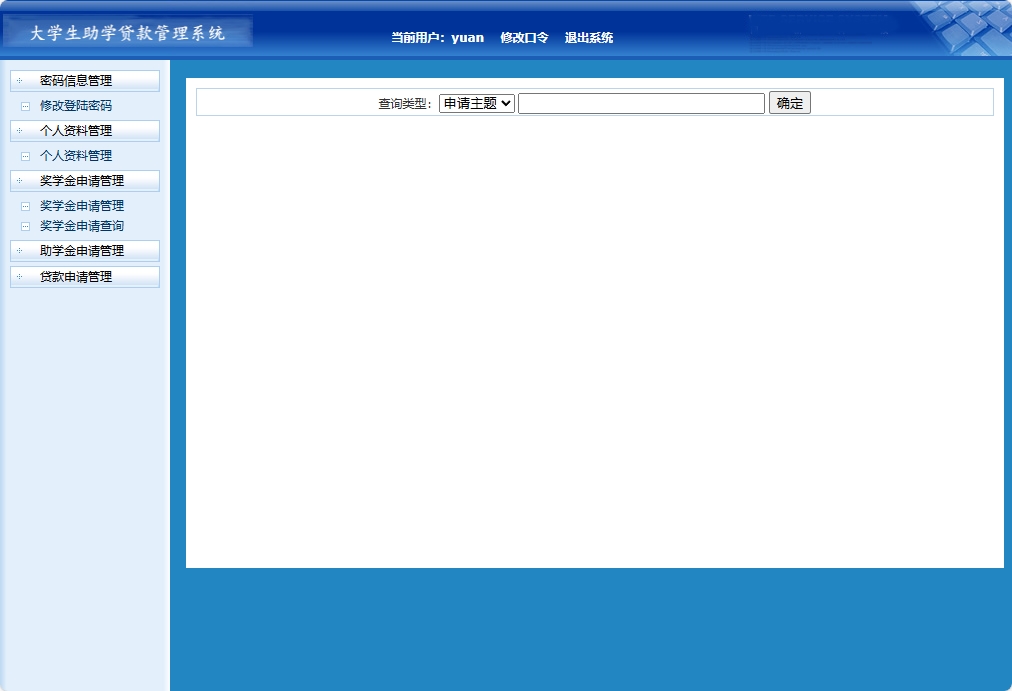Click the expand icon beside 密码信息管理
The width and height of the screenshot is (1012, 691).
(x=22, y=80)
